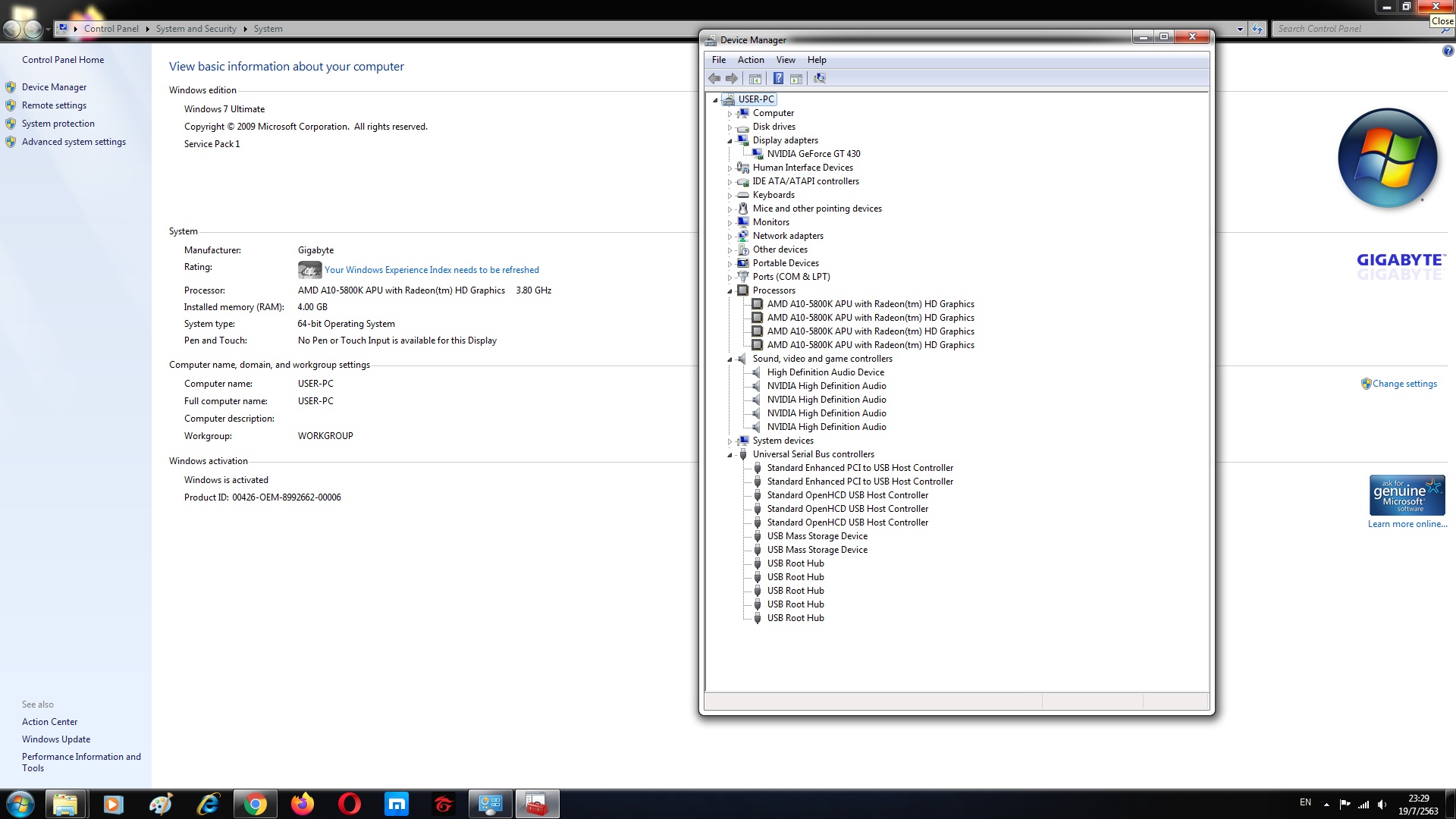Switch to Google Chrome on the taskbar
This screenshot has height=819, width=1456.
pos(256,804)
